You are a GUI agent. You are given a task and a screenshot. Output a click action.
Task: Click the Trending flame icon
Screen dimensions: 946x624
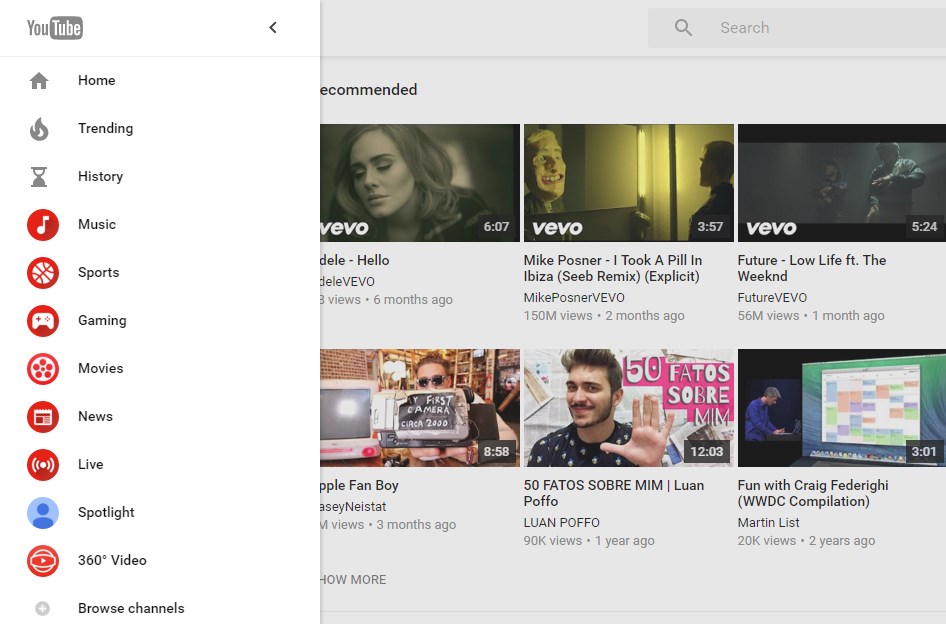(x=39, y=129)
